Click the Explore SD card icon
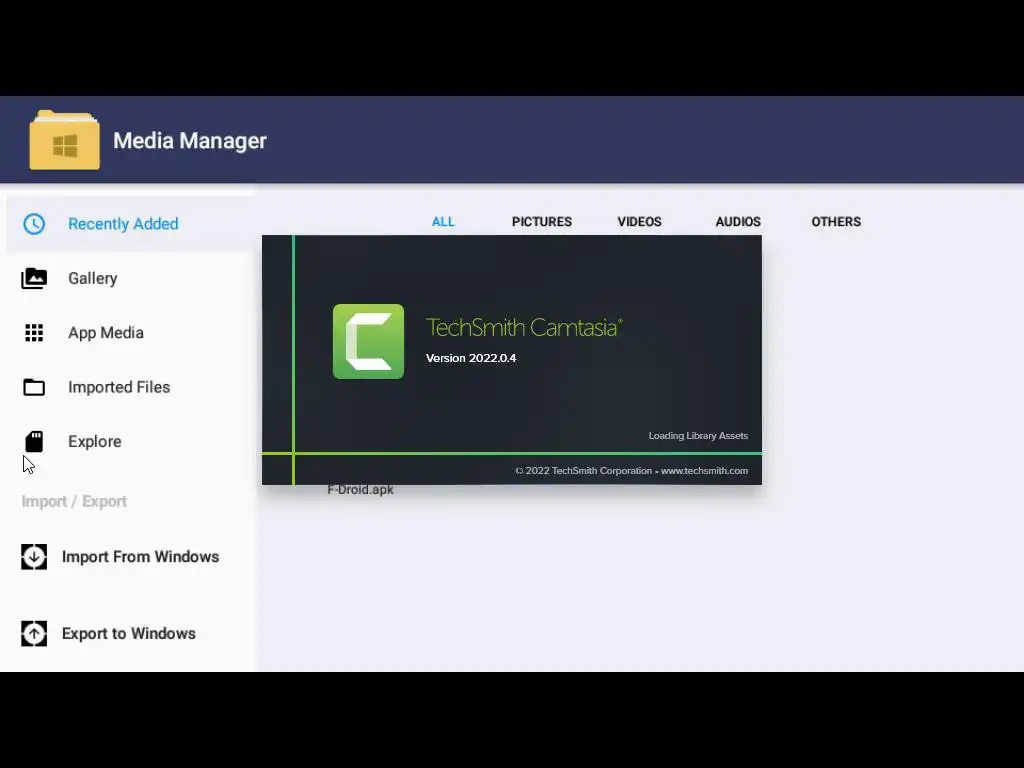Image resolution: width=1024 pixels, height=768 pixels. tap(34, 441)
